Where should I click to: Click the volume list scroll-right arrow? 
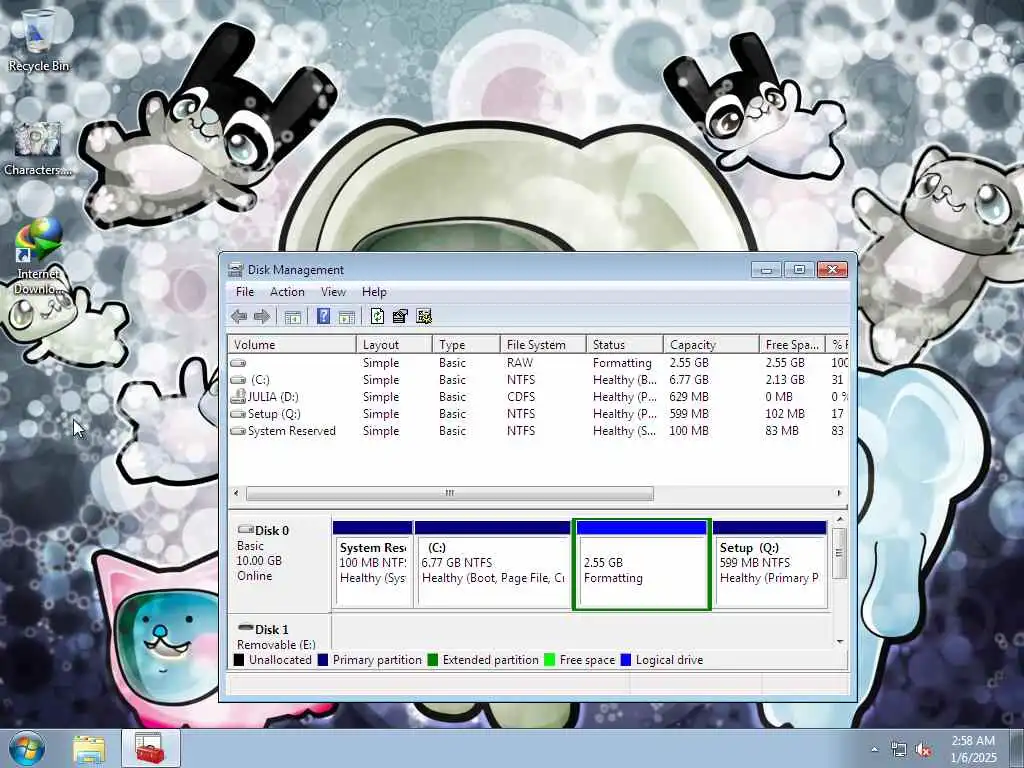(839, 493)
